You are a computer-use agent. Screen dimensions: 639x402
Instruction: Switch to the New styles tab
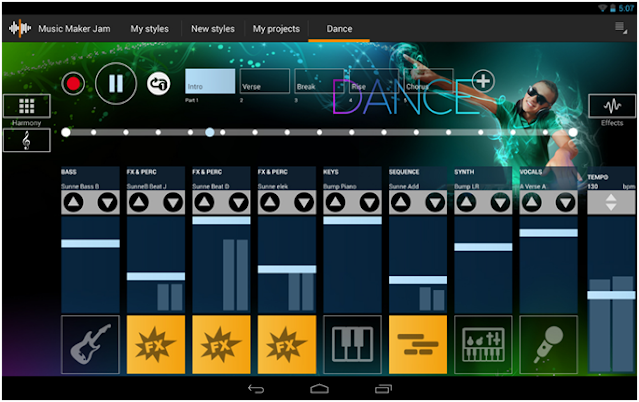213,29
